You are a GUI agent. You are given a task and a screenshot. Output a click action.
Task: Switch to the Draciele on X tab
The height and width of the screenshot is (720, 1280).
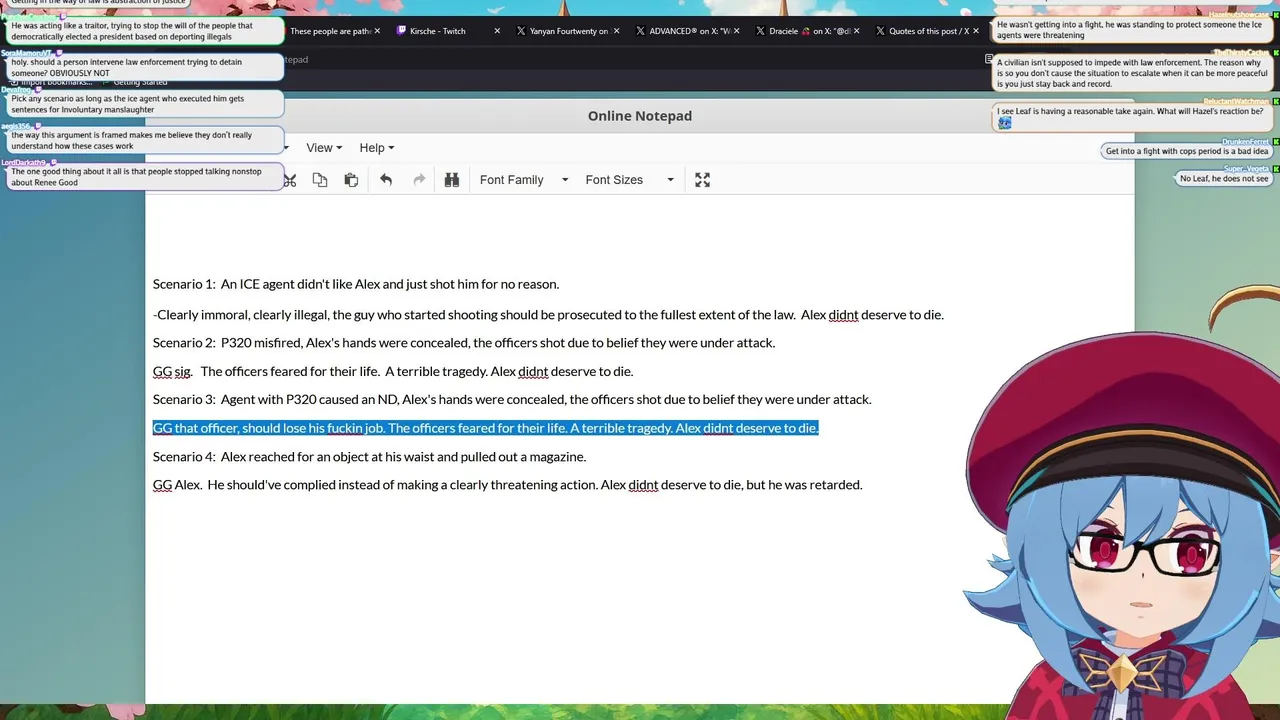(806, 31)
